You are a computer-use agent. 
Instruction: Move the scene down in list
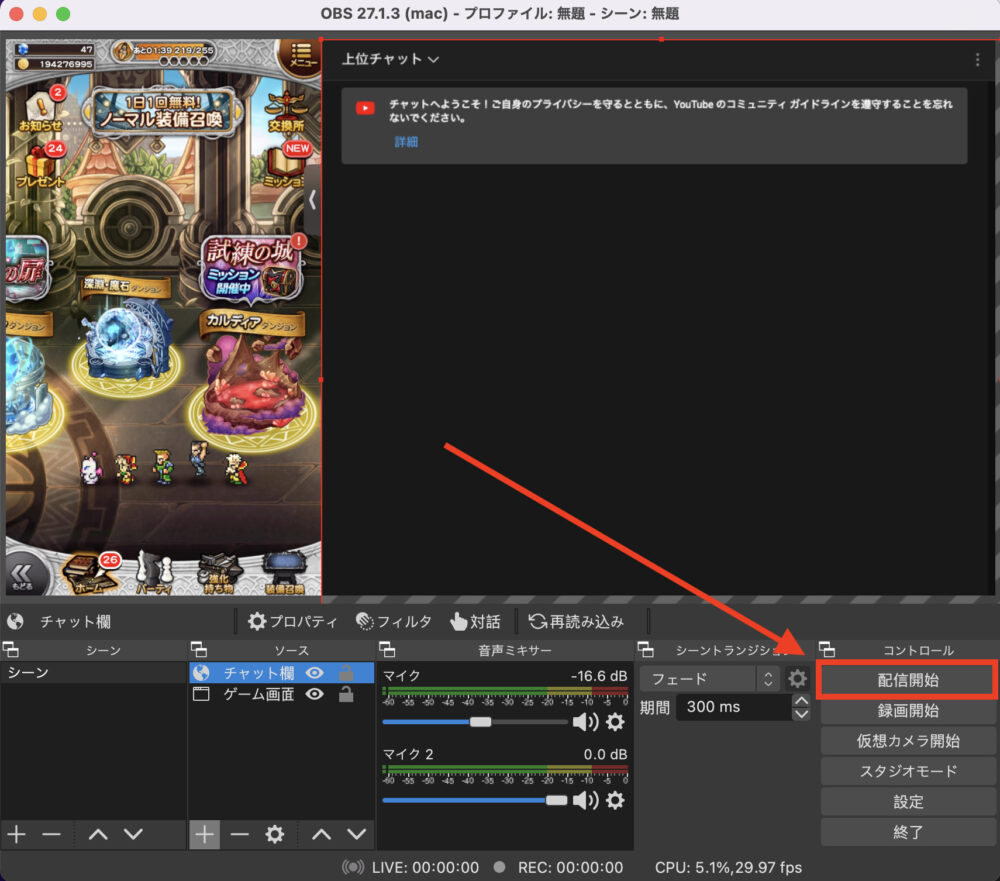(133, 834)
